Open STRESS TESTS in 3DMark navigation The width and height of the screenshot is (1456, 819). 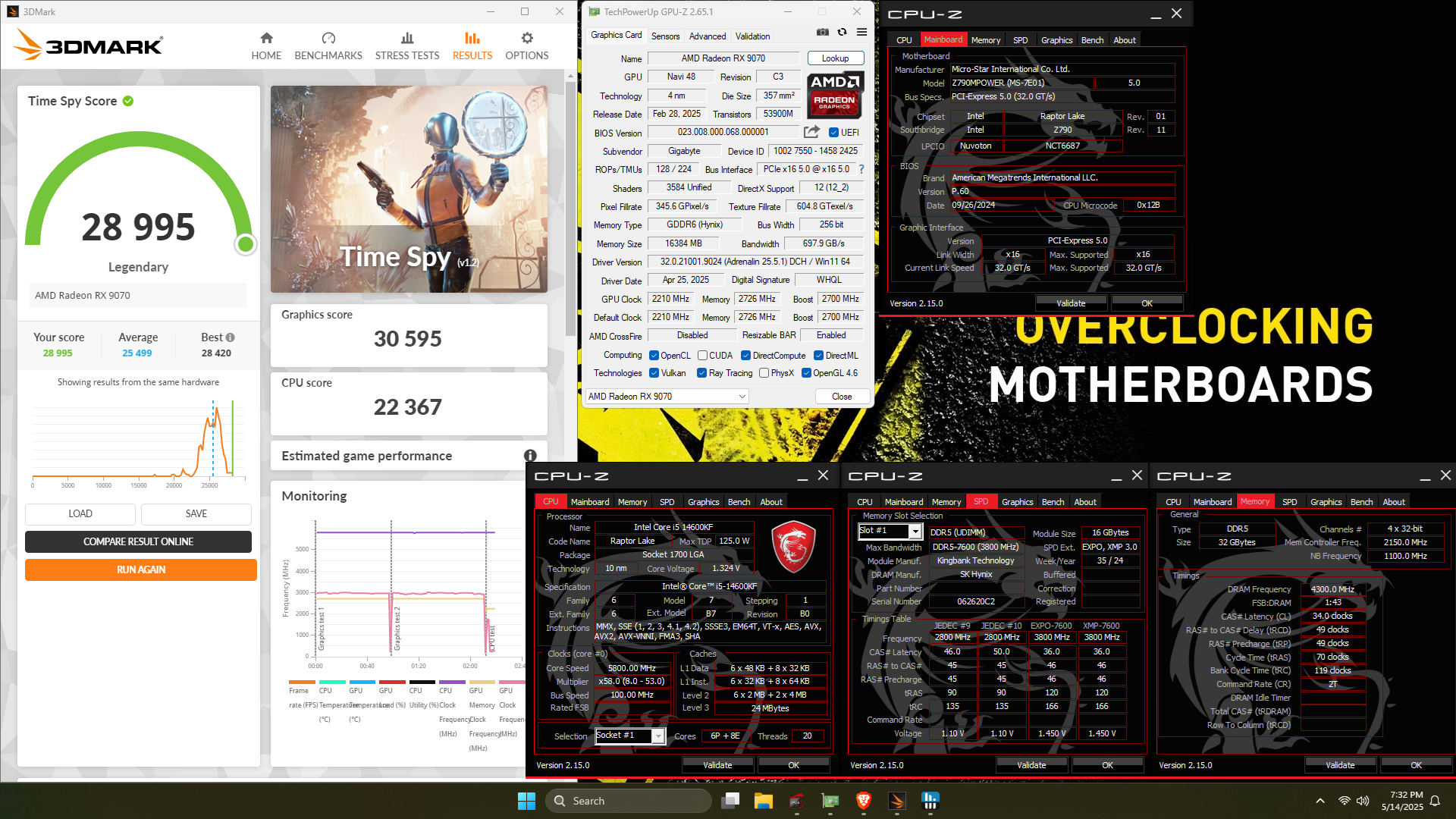click(x=407, y=46)
